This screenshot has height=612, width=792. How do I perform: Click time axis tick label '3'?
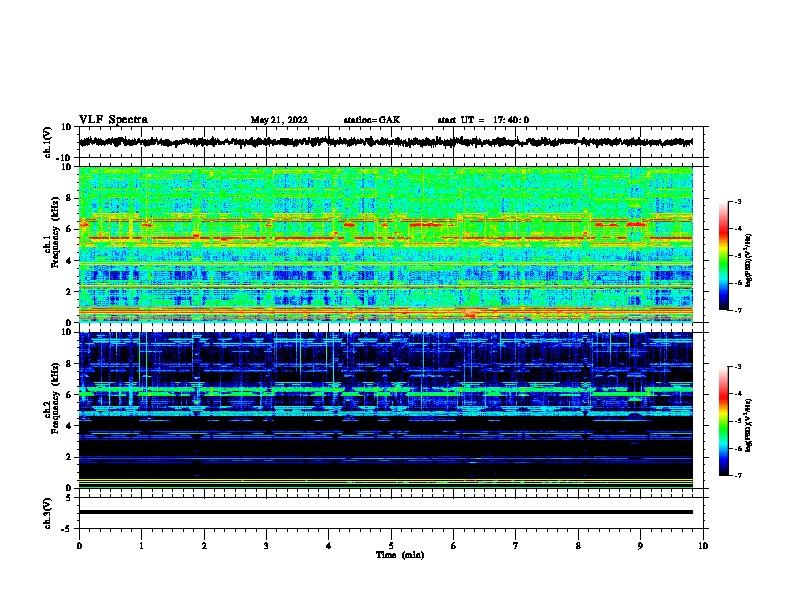pos(266,546)
